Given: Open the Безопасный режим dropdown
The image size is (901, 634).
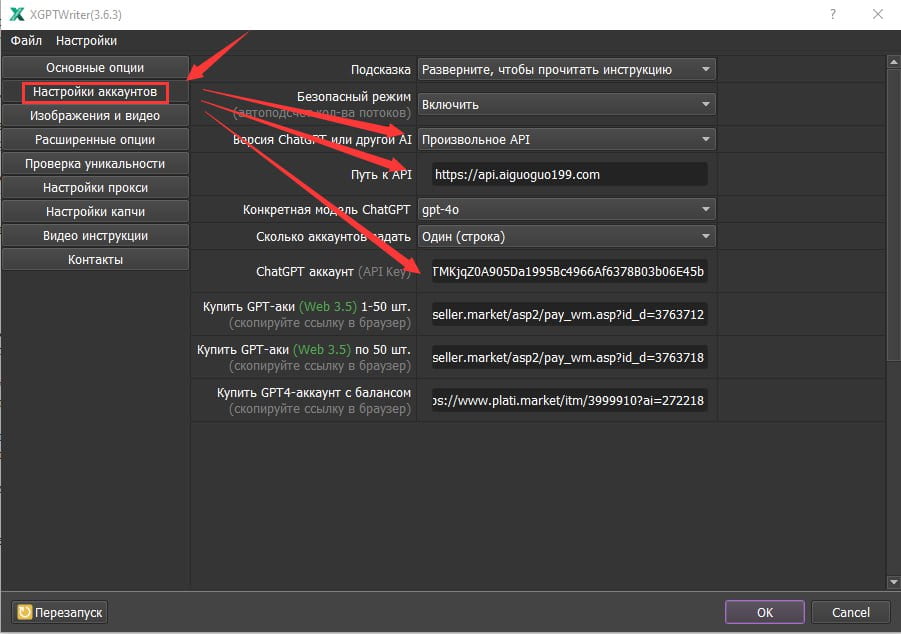Looking at the screenshot, I should (x=567, y=105).
